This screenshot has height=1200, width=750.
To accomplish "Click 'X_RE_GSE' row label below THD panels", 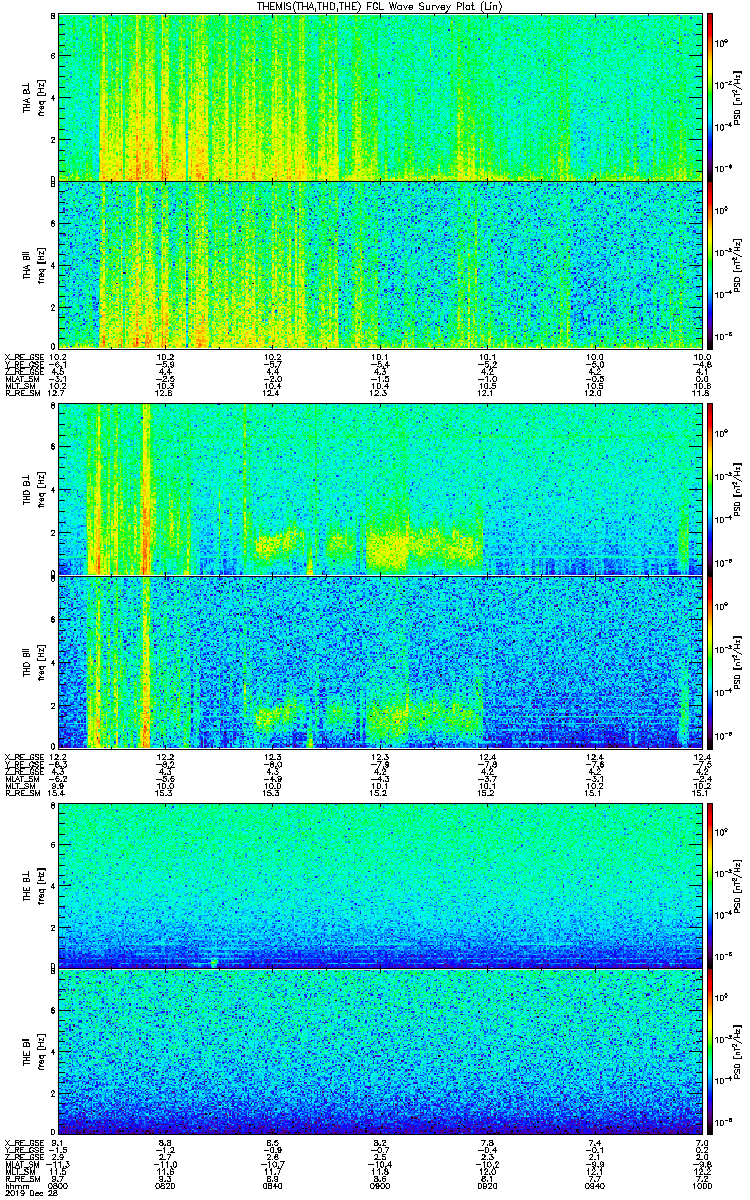I will 23,756.
